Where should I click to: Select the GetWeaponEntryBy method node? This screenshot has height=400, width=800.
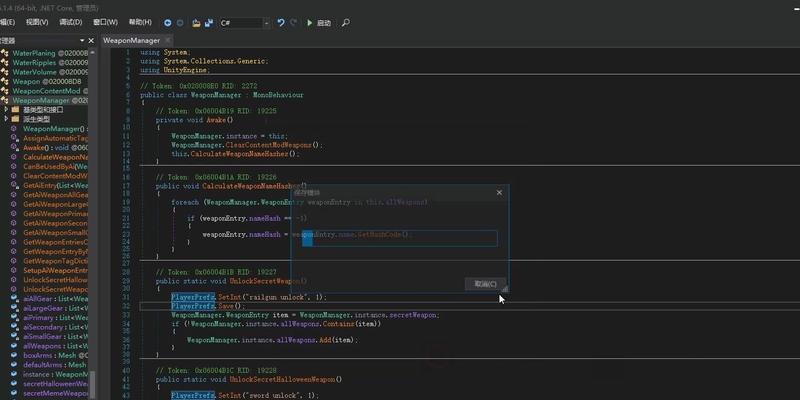click(55, 252)
